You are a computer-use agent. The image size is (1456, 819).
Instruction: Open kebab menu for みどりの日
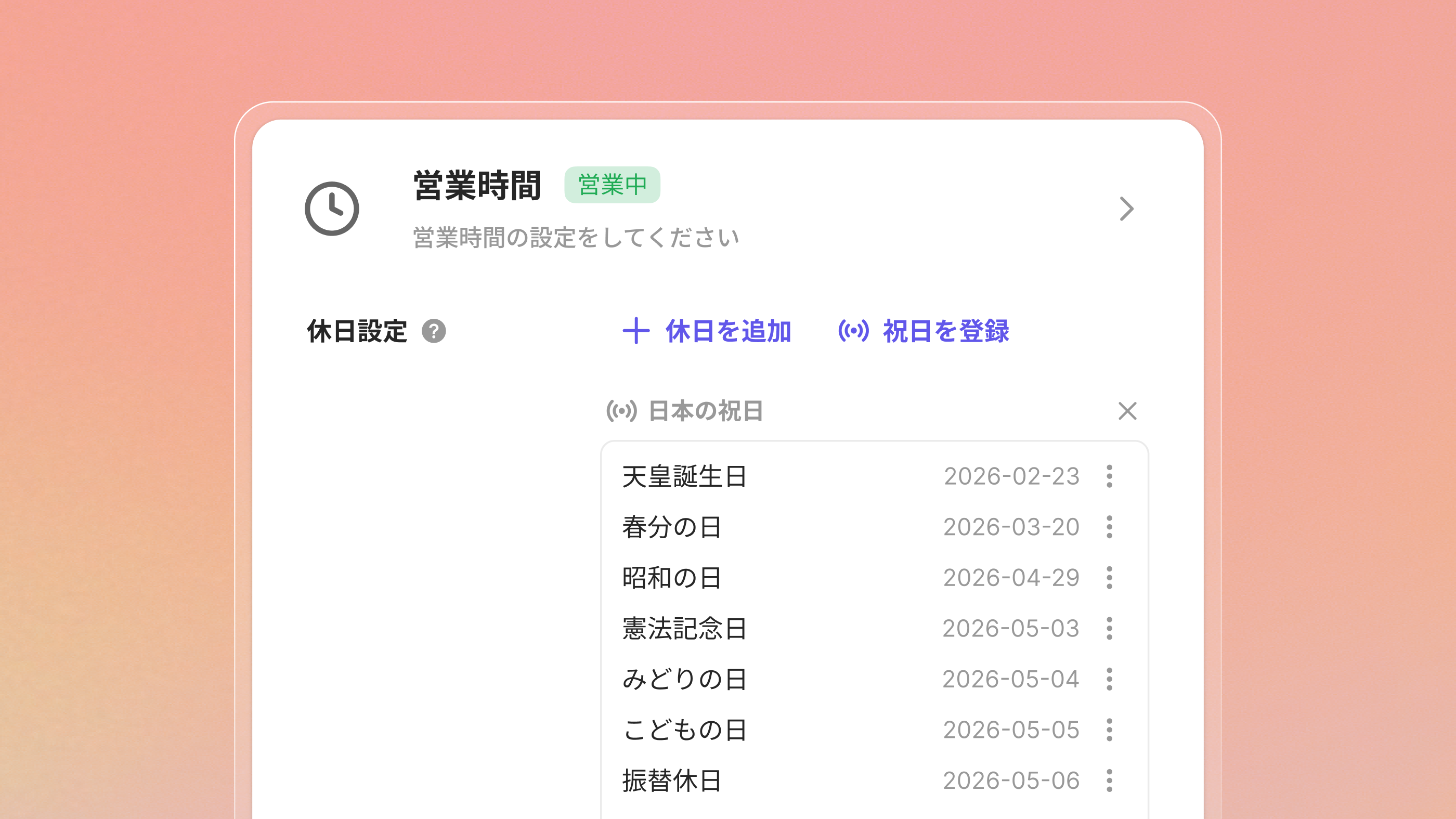coord(1109,679)
